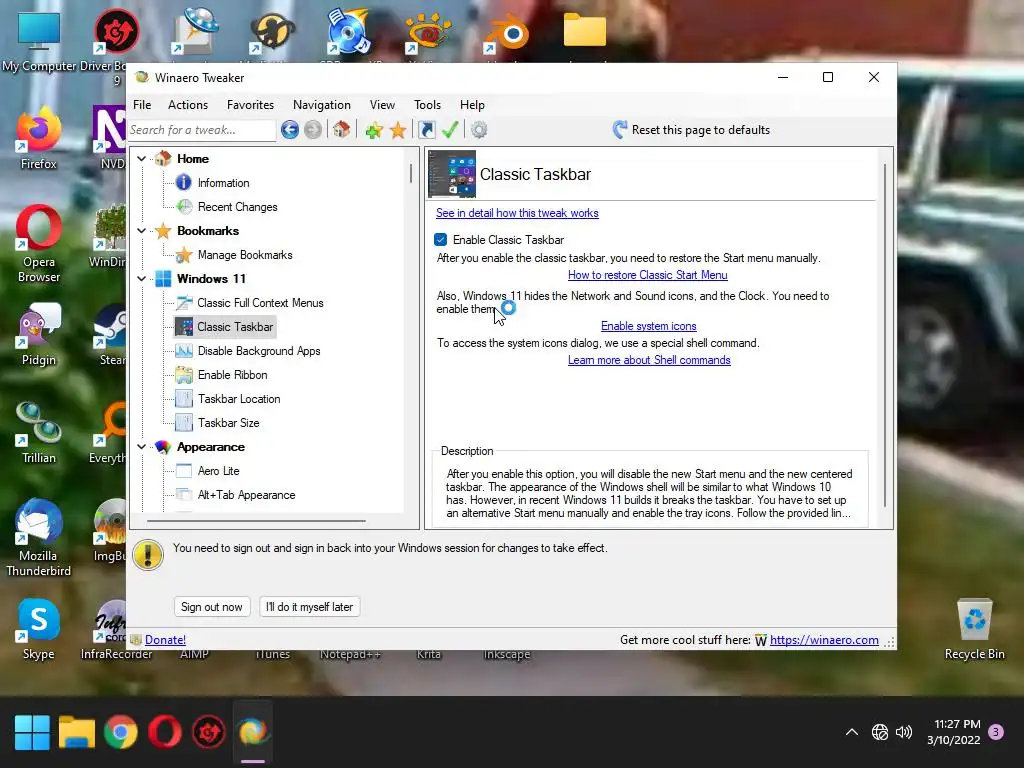The image size is (1024, 768).
Task: Show hidden tray icons chevron
Action: point(852,732)
